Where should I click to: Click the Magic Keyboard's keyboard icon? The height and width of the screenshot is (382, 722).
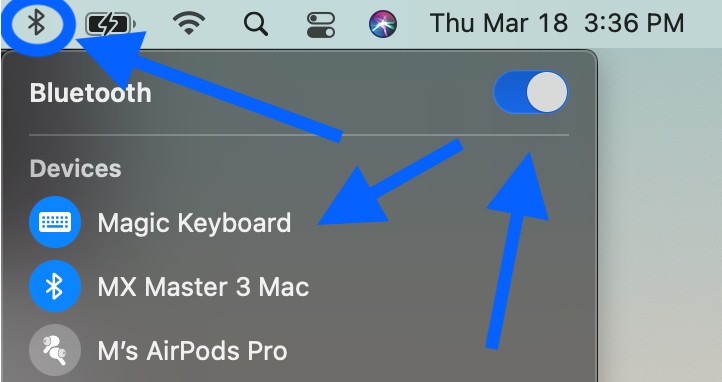pos(55,222)
